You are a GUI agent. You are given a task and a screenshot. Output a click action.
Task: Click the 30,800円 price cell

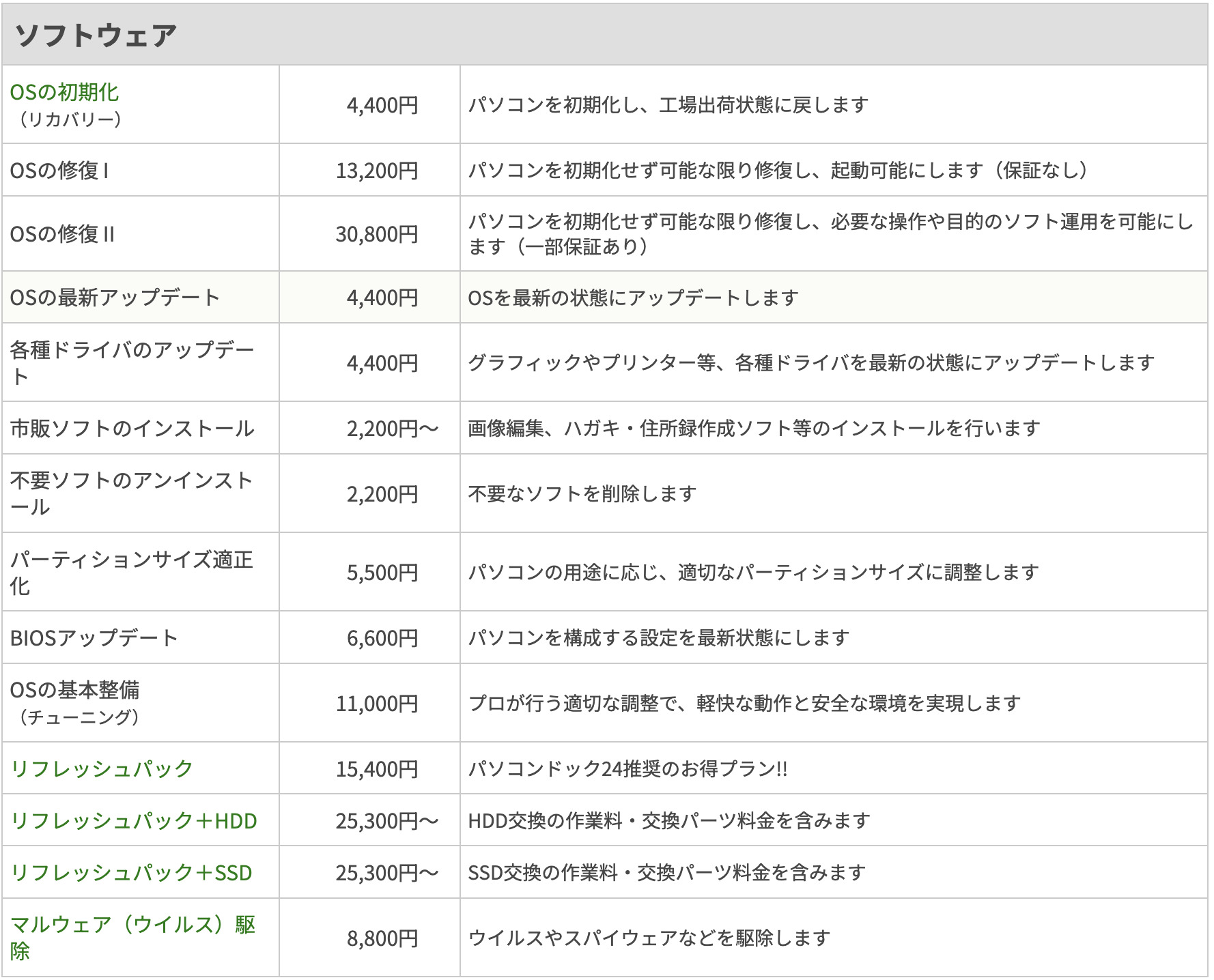pyautogui.click(x=377, y=234)
